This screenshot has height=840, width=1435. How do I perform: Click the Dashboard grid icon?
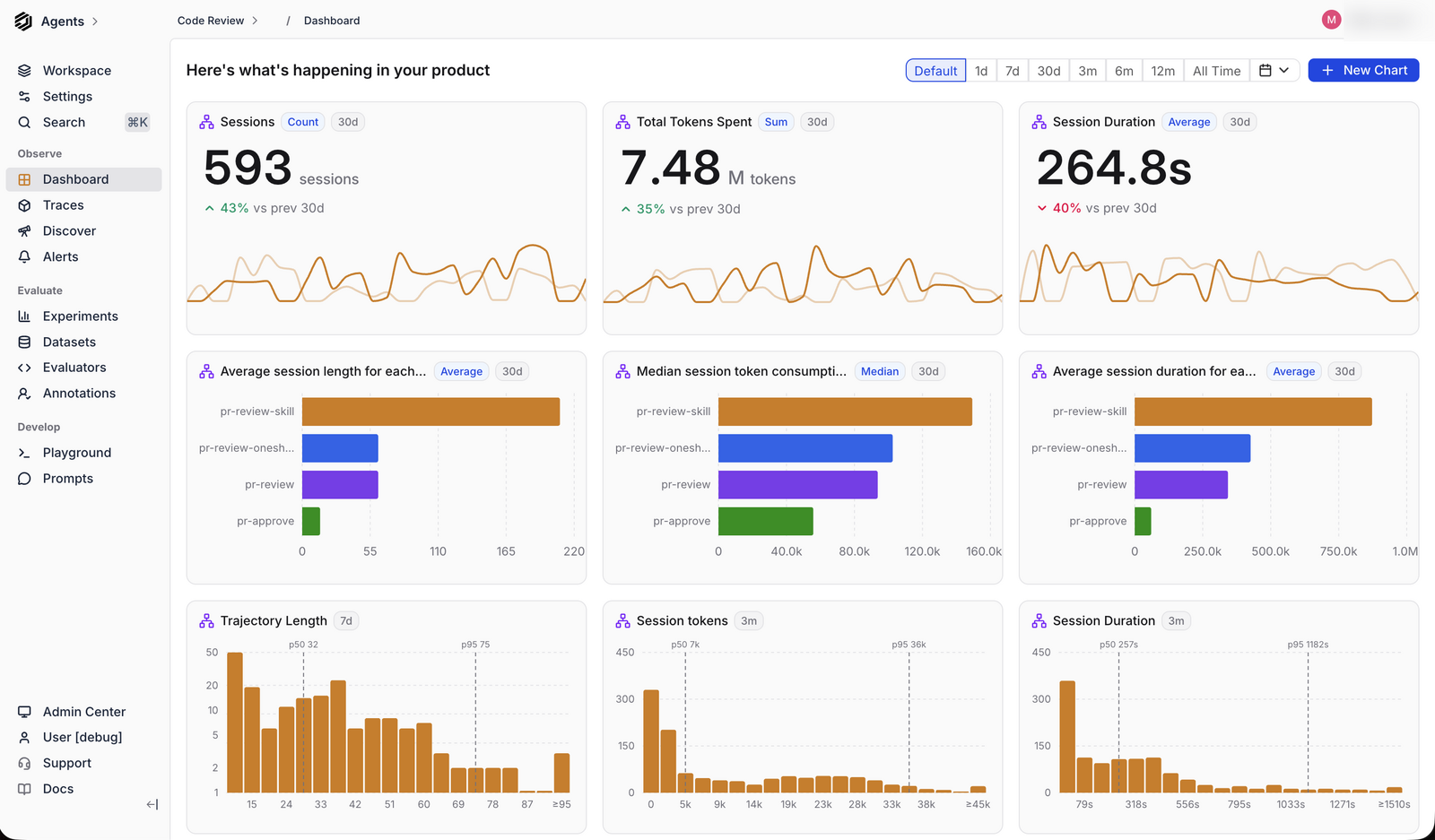24,179
